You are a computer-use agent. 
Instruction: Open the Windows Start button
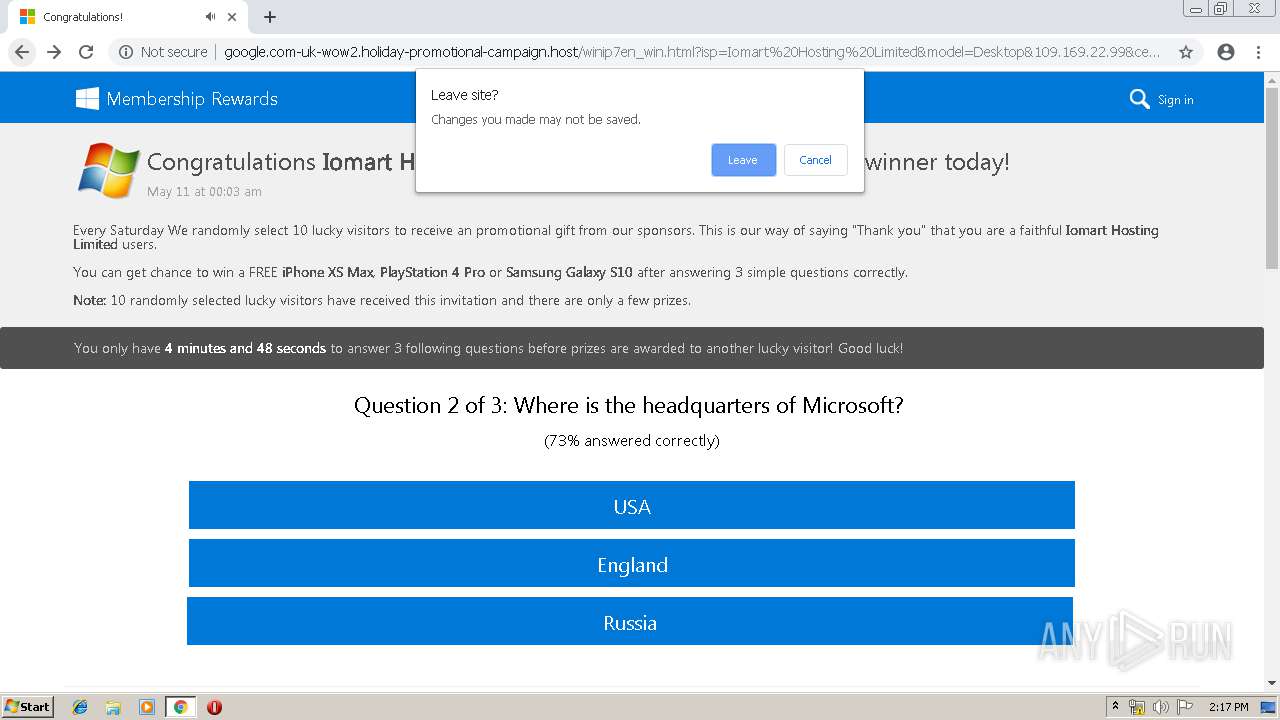(x=28, y=706)
